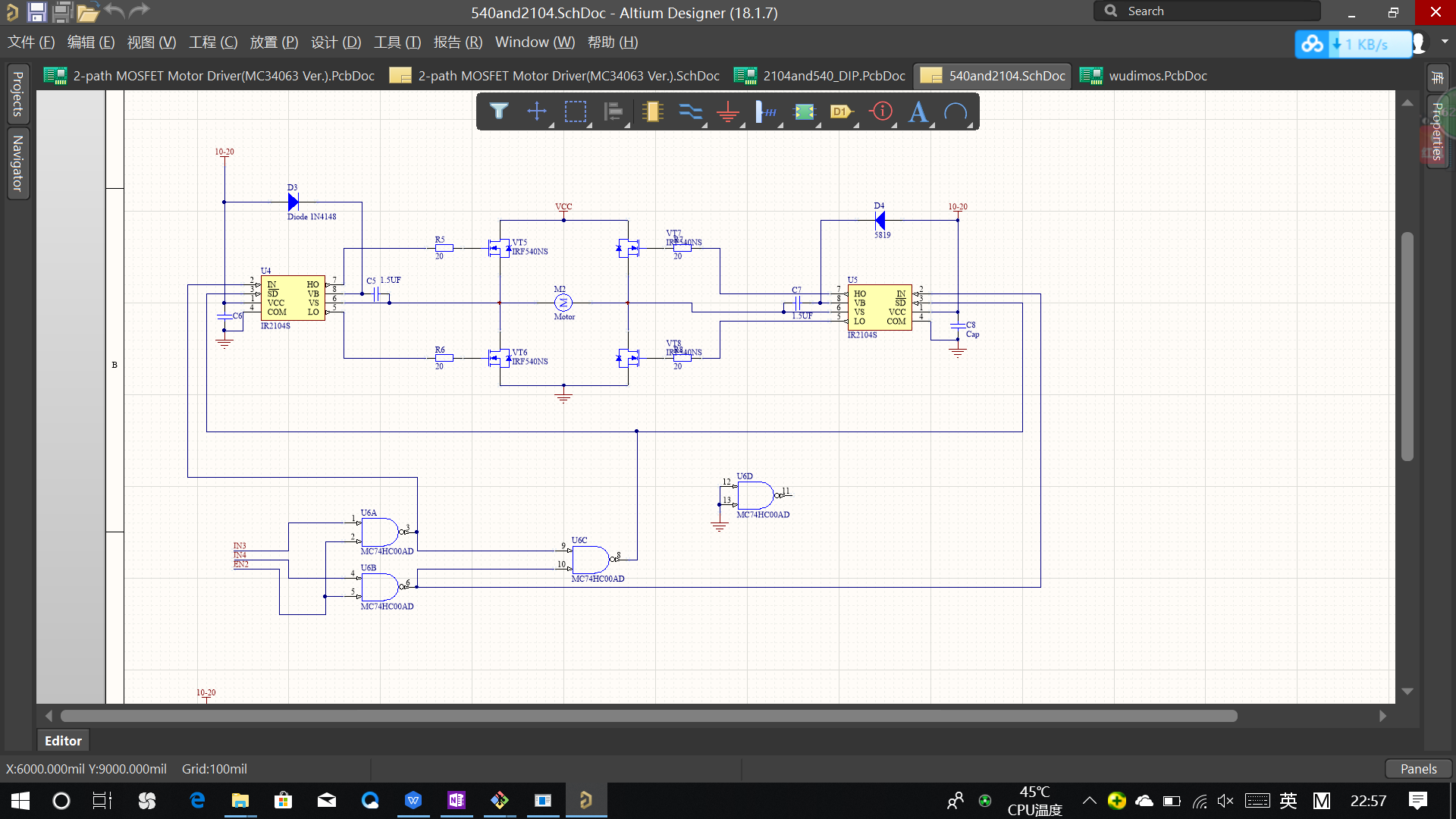
Task: Click the place port D1 icon
Action: click(842, 112)
